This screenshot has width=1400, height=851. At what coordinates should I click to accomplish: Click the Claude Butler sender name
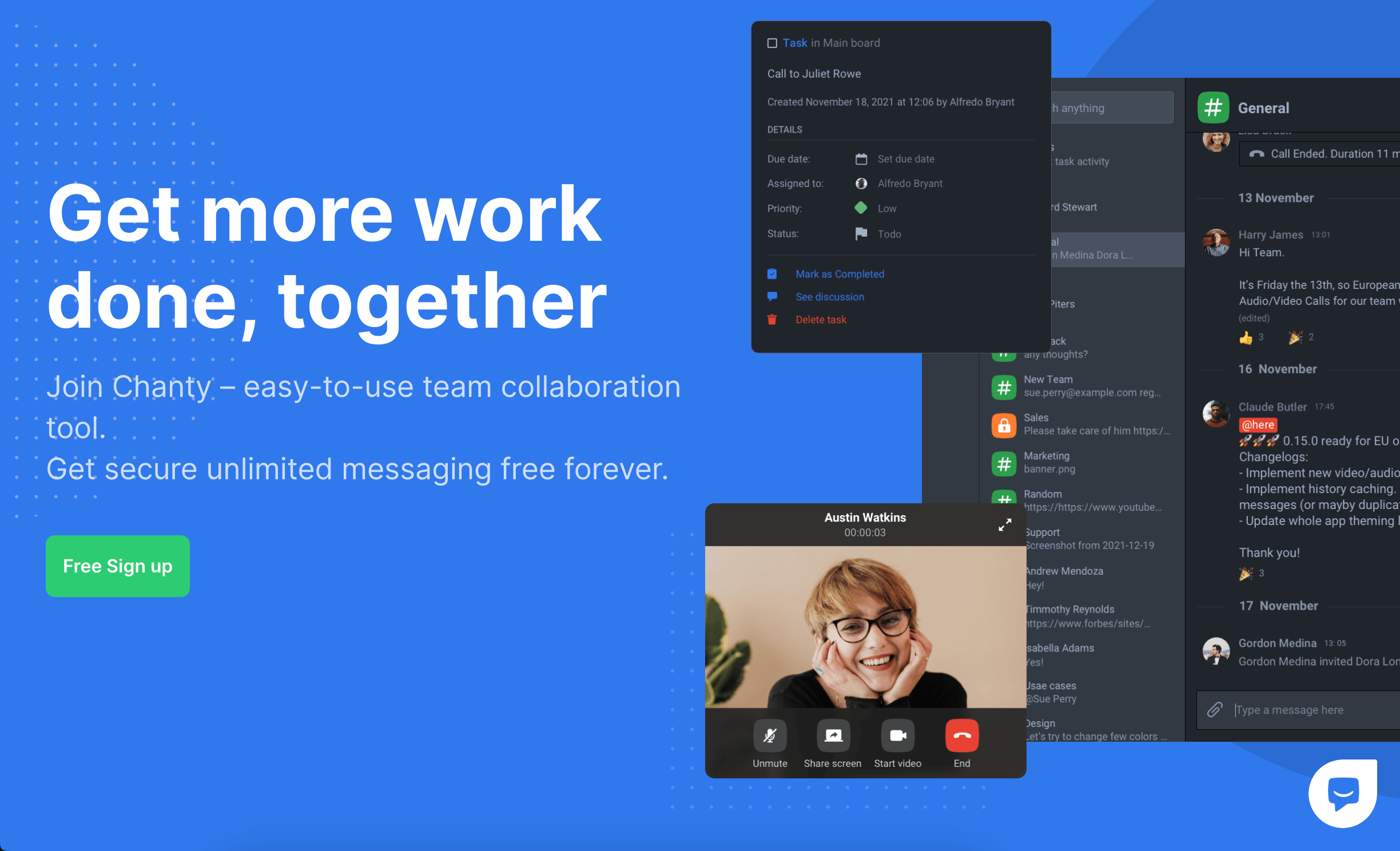pos(1272,407)
